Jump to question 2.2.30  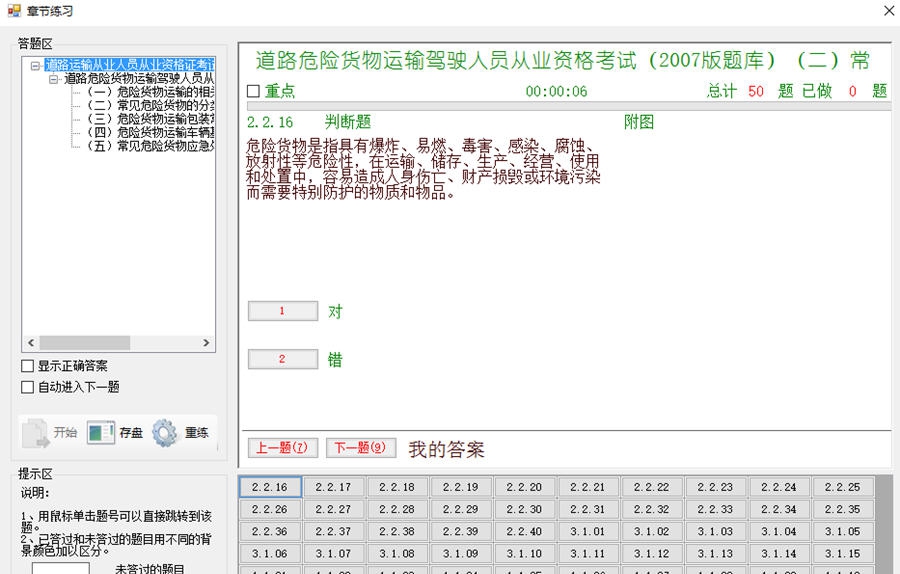[x=525, y=509]
